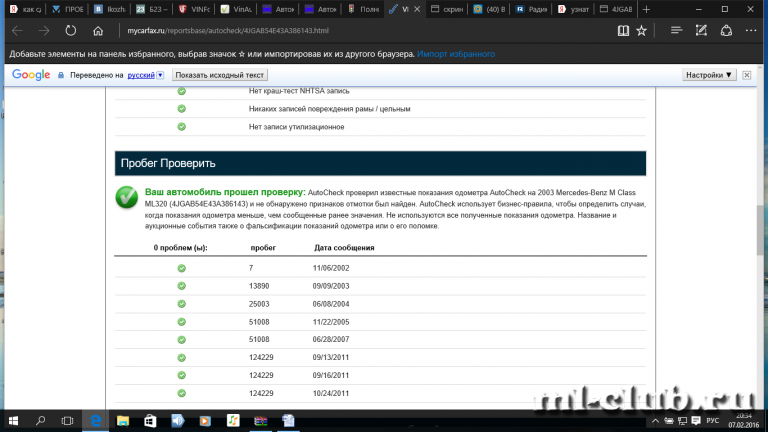This screenshot has width=768, height=432.
Task: Switch to the '623 –' tab
Action: 152,9
